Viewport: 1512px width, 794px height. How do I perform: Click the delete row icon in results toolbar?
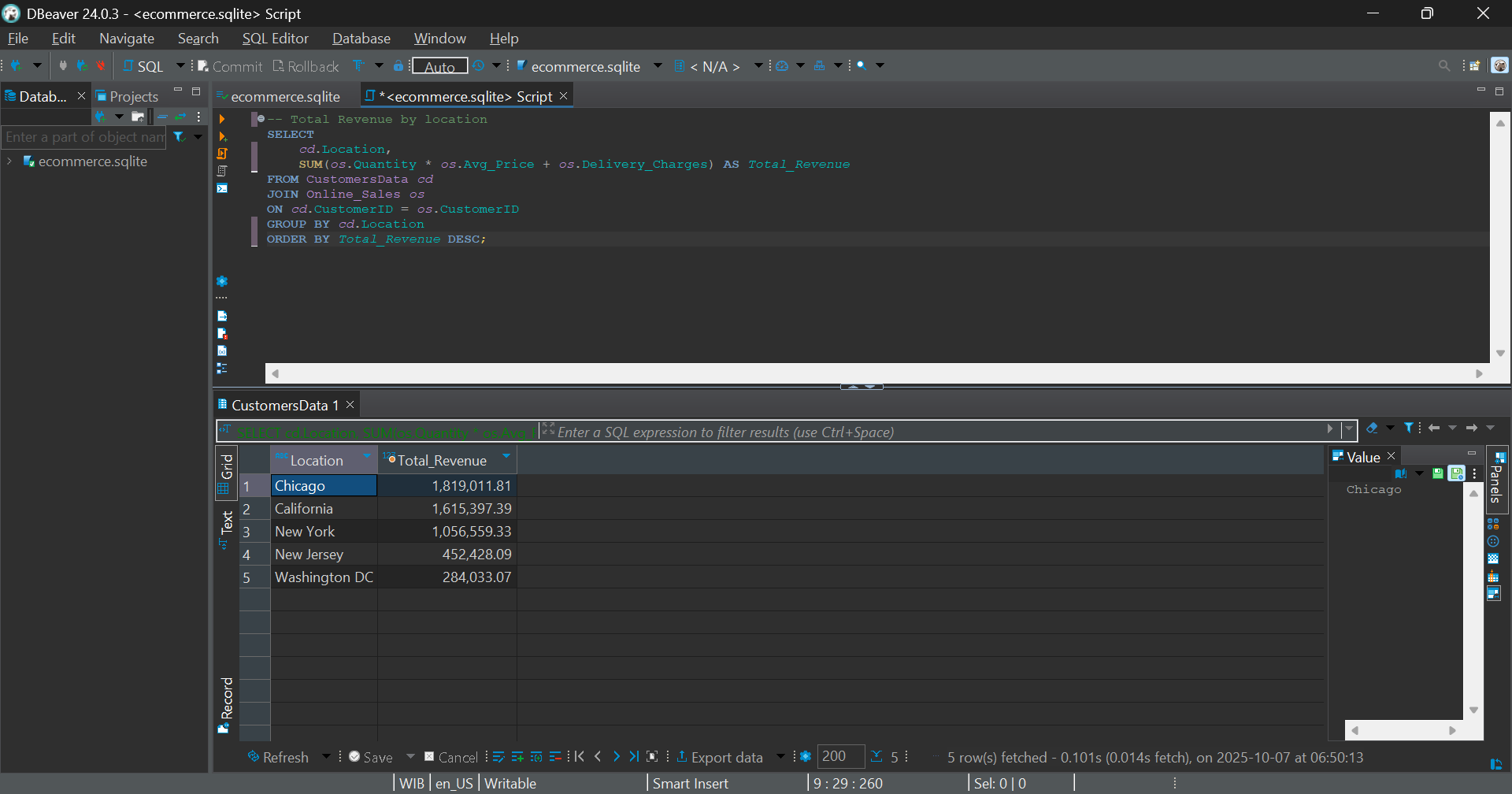click(x=555, y=757)
